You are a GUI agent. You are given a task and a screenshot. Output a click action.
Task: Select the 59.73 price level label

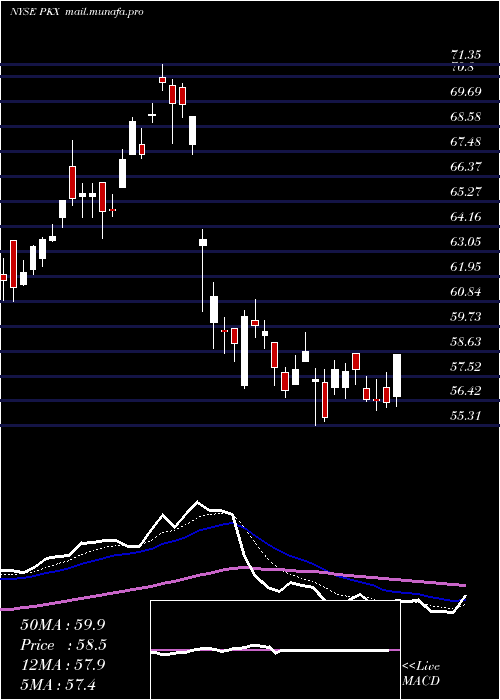466,317
